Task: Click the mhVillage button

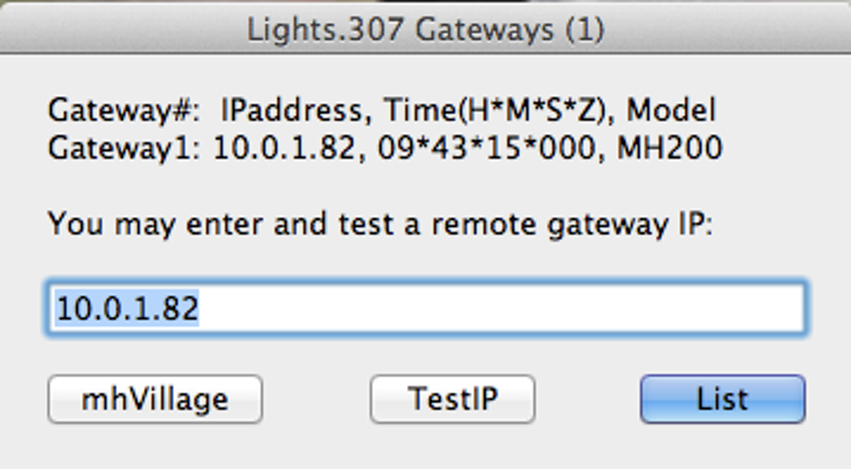Action: (x=155, y=400)
